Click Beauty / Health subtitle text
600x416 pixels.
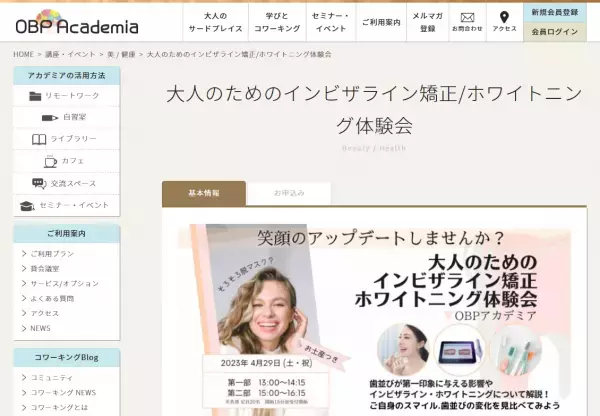coord(374,148)
